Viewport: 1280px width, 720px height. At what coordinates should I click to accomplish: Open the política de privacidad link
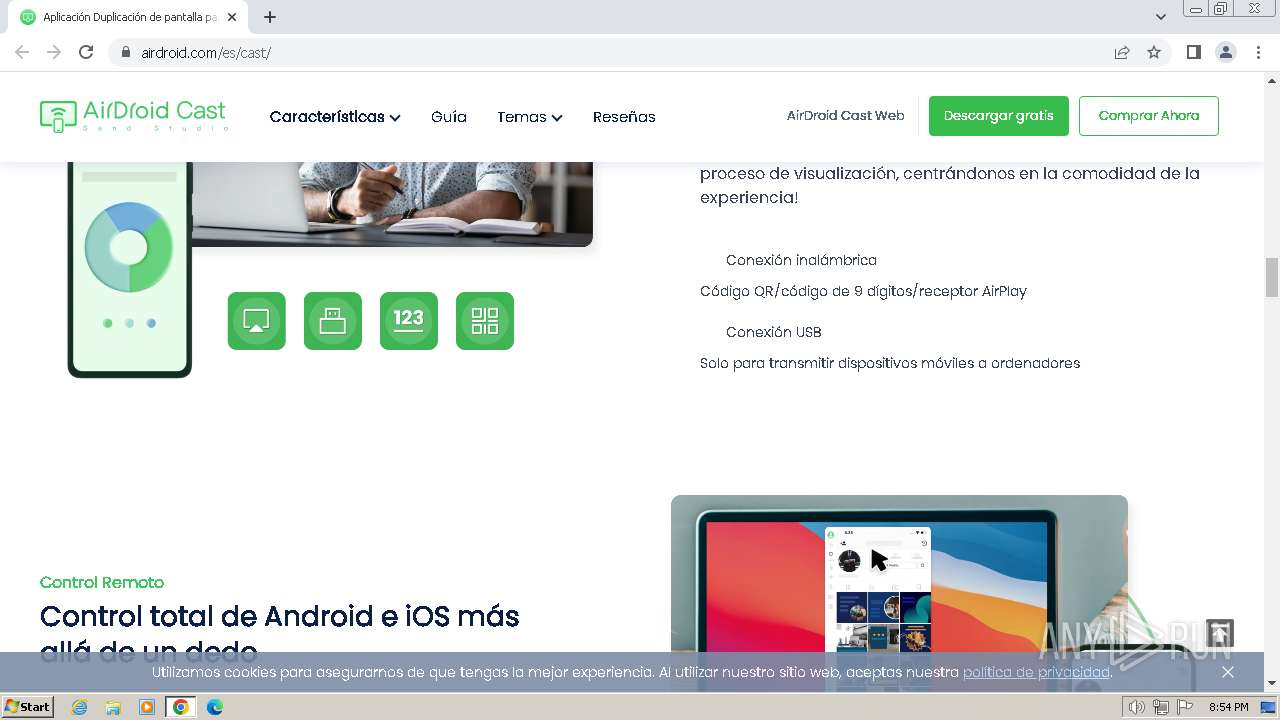pyautogui.click(x=1036, y=672)
